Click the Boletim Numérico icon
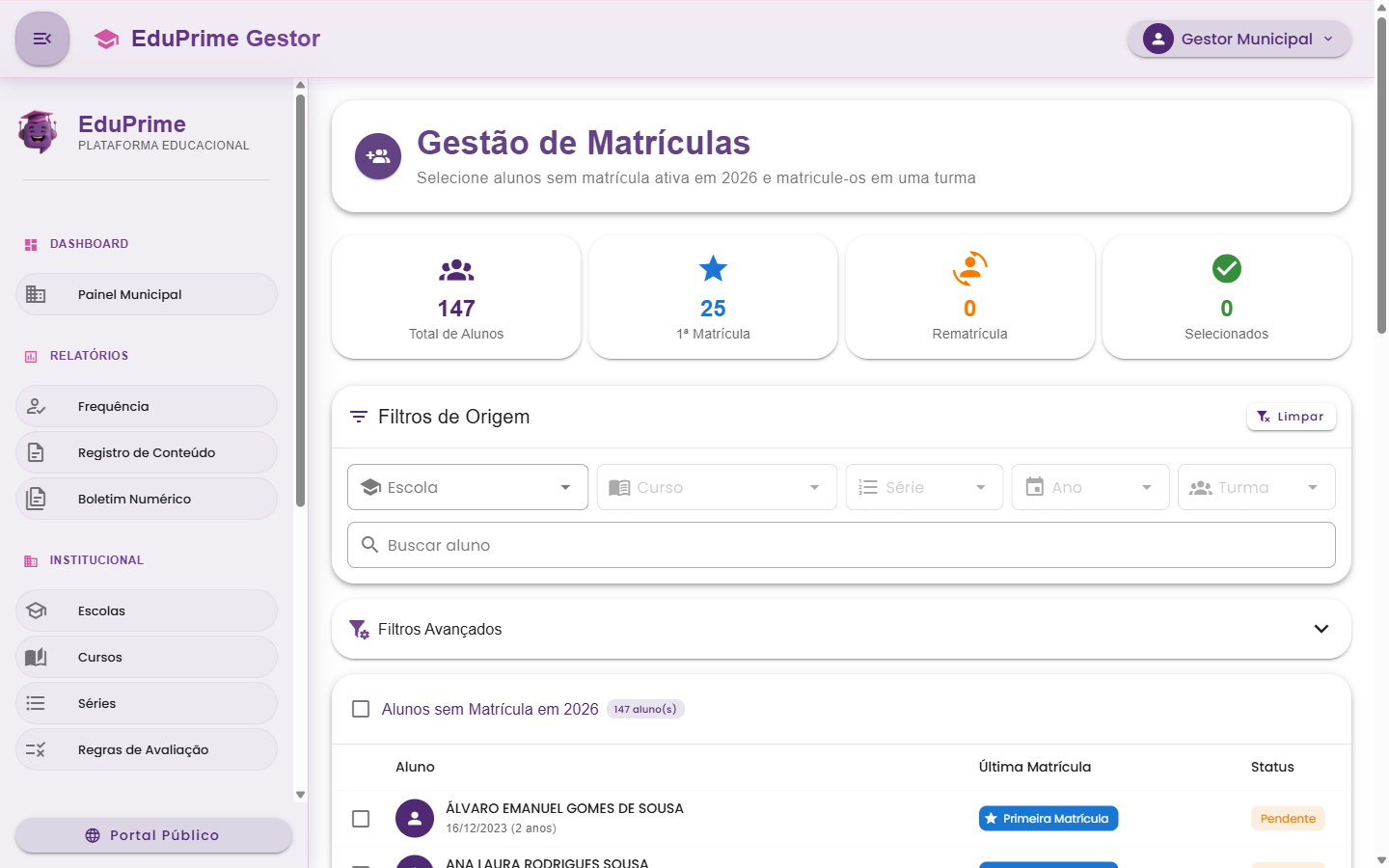The height and width of the screenshot is (868, 1389). click(36, 499)
